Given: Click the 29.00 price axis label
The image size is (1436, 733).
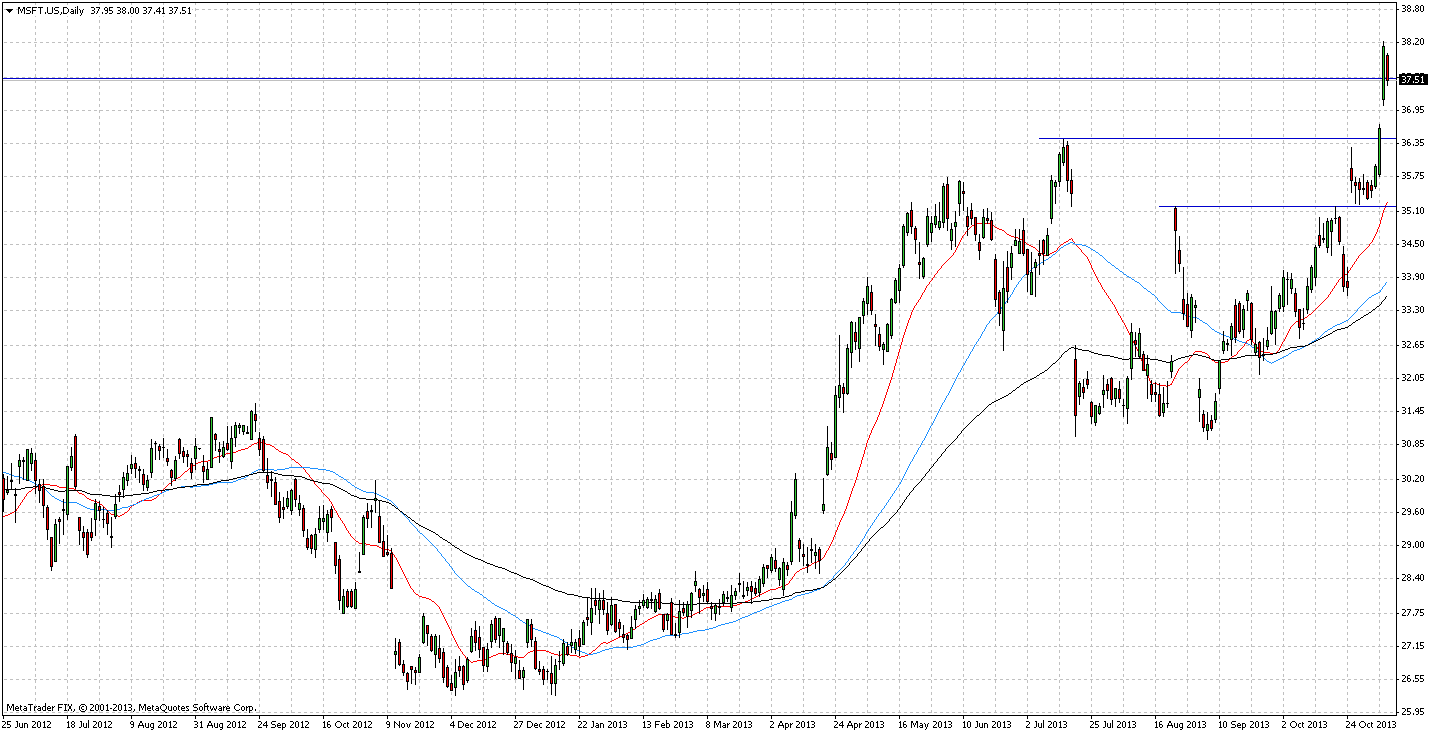Looking at the screenshot, I should pos(1412,546).
